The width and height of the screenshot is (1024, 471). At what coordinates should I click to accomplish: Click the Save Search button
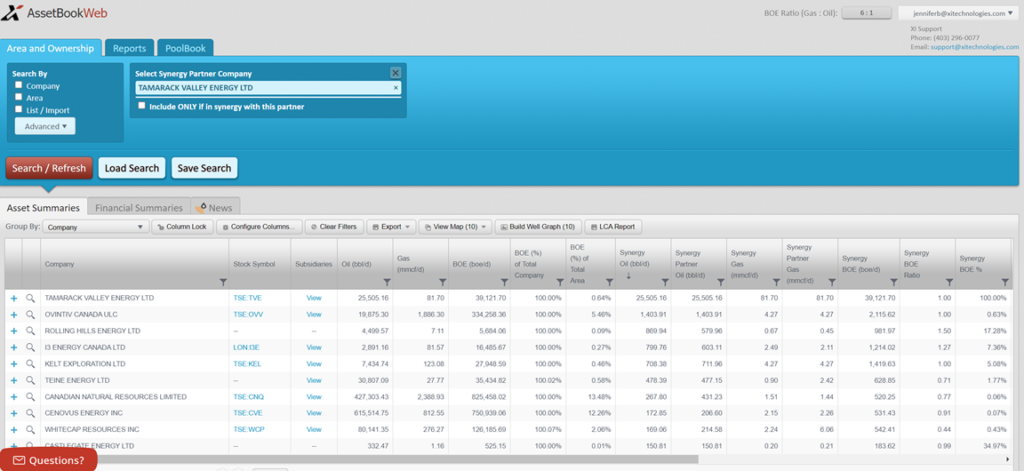tap(204, 168)
